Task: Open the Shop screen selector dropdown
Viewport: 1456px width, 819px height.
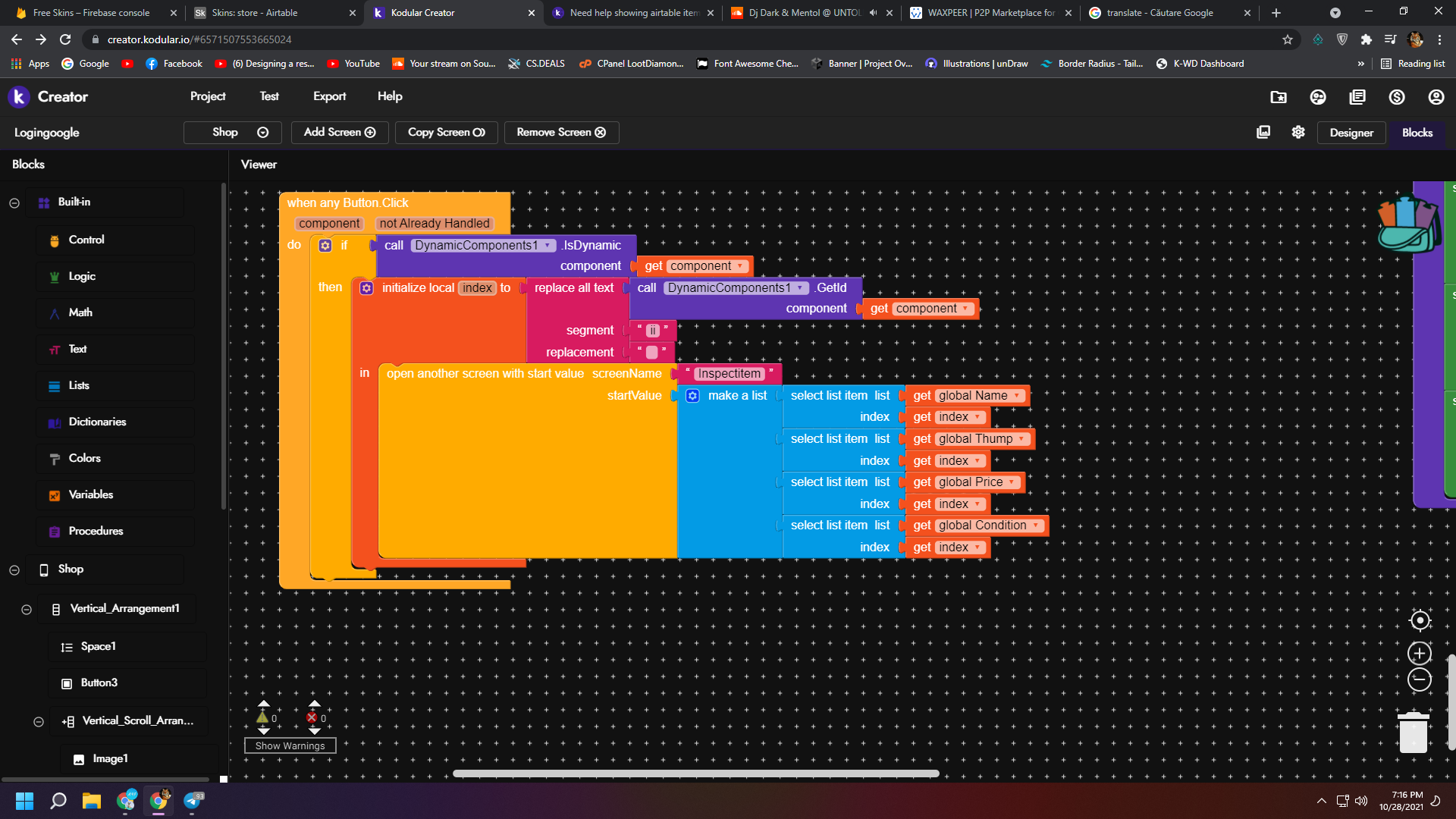Action: point(232,132)
